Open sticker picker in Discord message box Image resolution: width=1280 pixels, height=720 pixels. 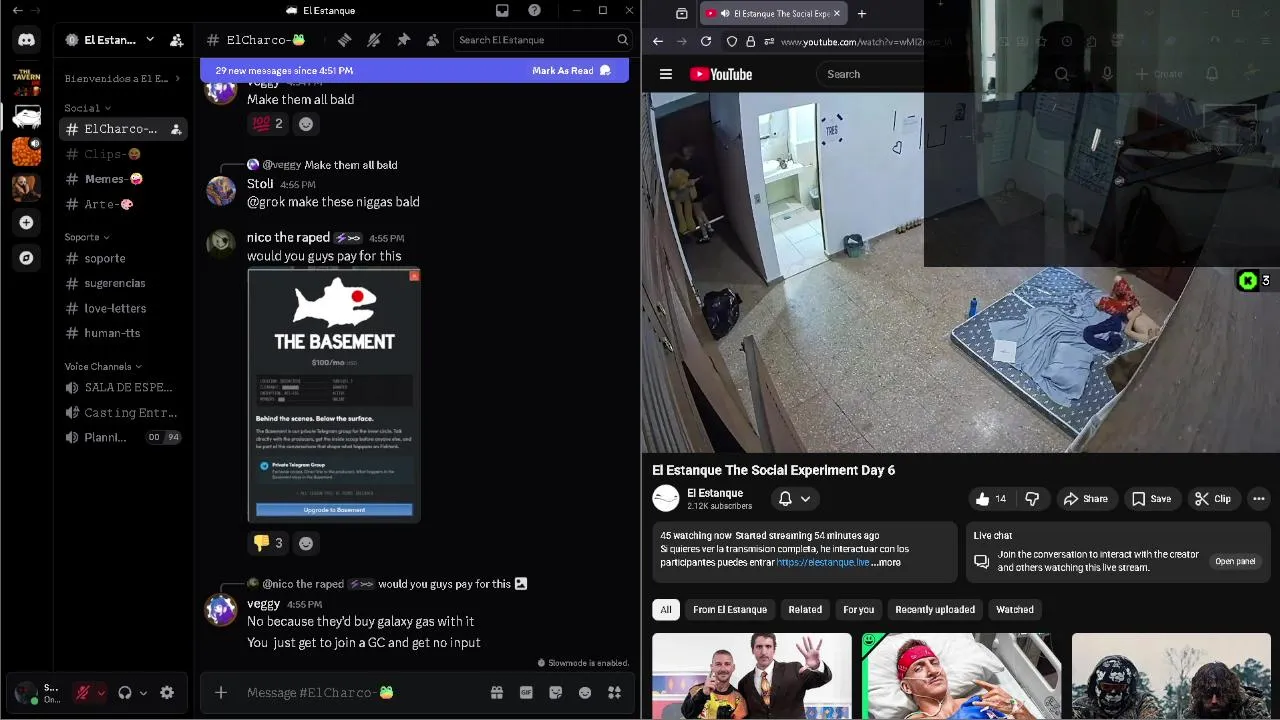click(555, 692)
